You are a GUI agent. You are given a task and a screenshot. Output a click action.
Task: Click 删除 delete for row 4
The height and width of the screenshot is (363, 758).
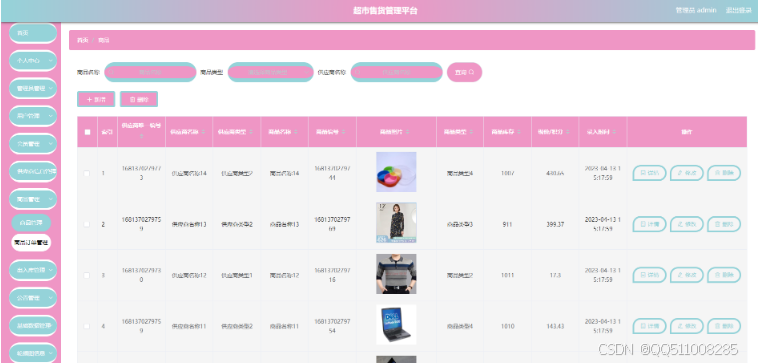(724, 326)
